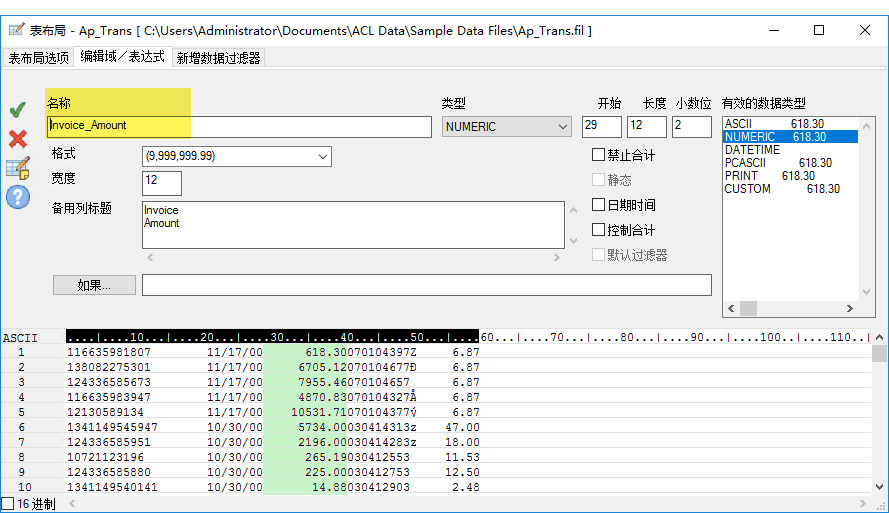The height and width of the screenshot is (513, 889).
Task: Check the 控制合计 option
Action: pos(599,230)
